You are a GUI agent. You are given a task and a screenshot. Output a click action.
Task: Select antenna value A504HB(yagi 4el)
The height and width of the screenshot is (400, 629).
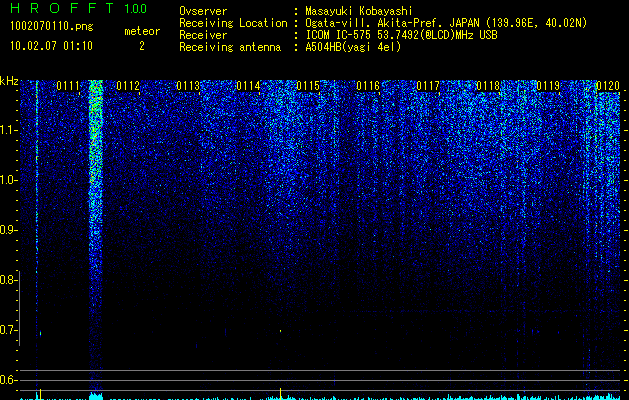353,47
